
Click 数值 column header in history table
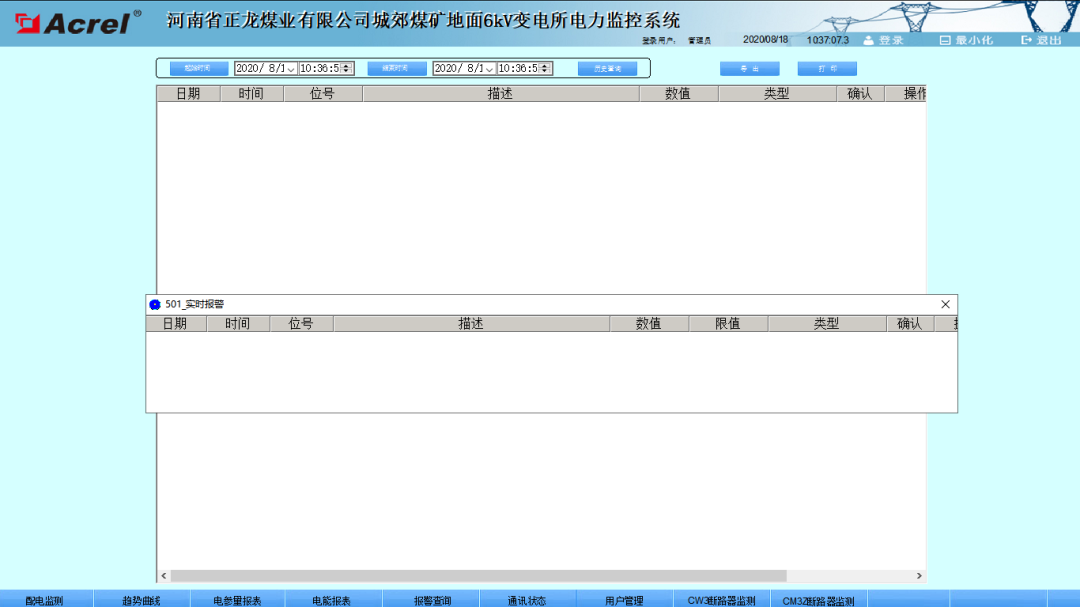pyautogui.click(x=678, y=94)
